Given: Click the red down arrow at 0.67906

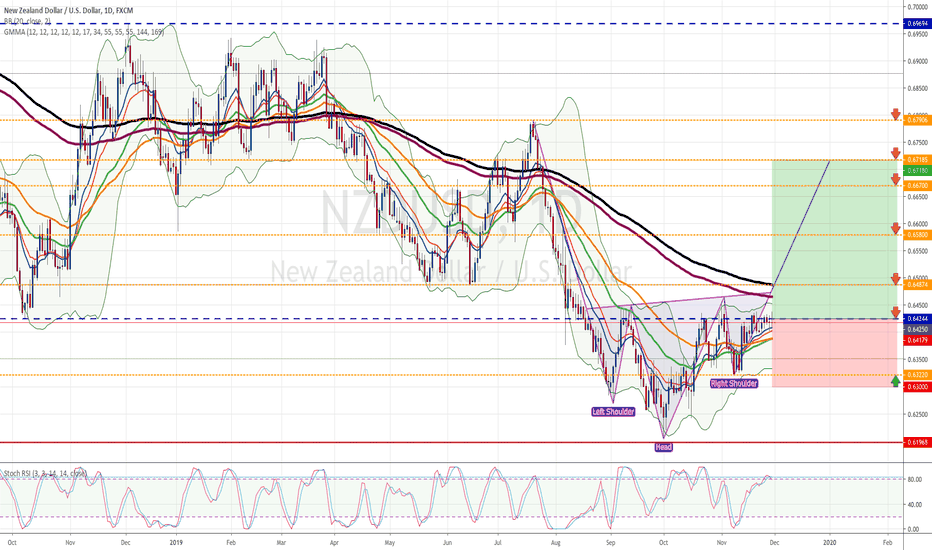Looking at the screenshot, I should point(895,115).
